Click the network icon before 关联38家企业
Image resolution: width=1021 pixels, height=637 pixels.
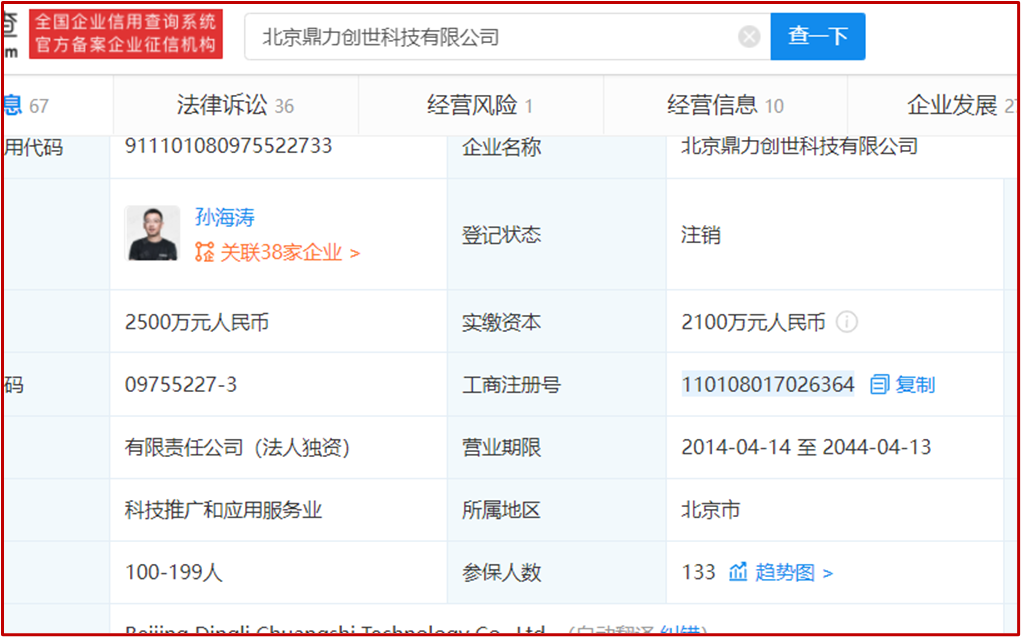(x=205, y=252)
